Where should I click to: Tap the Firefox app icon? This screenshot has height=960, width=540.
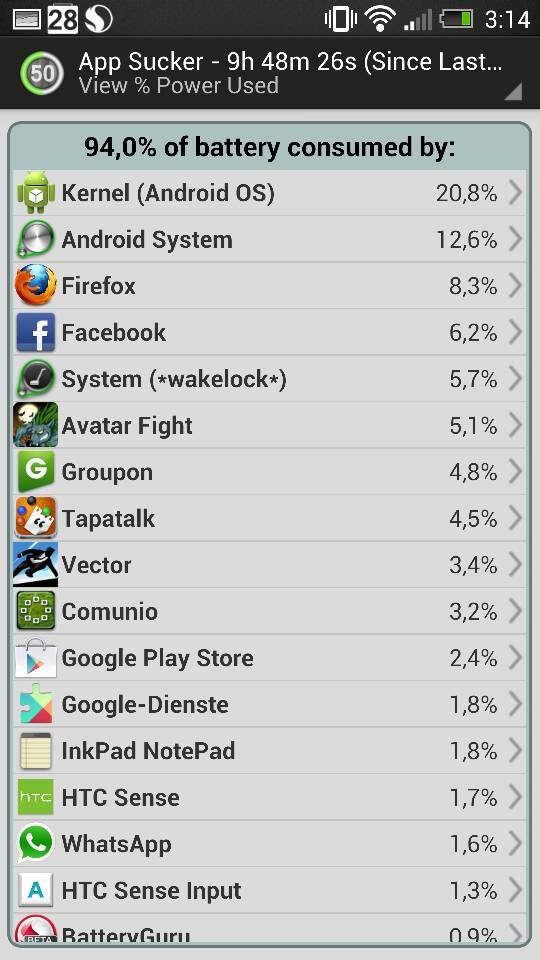tap(36, 285)
